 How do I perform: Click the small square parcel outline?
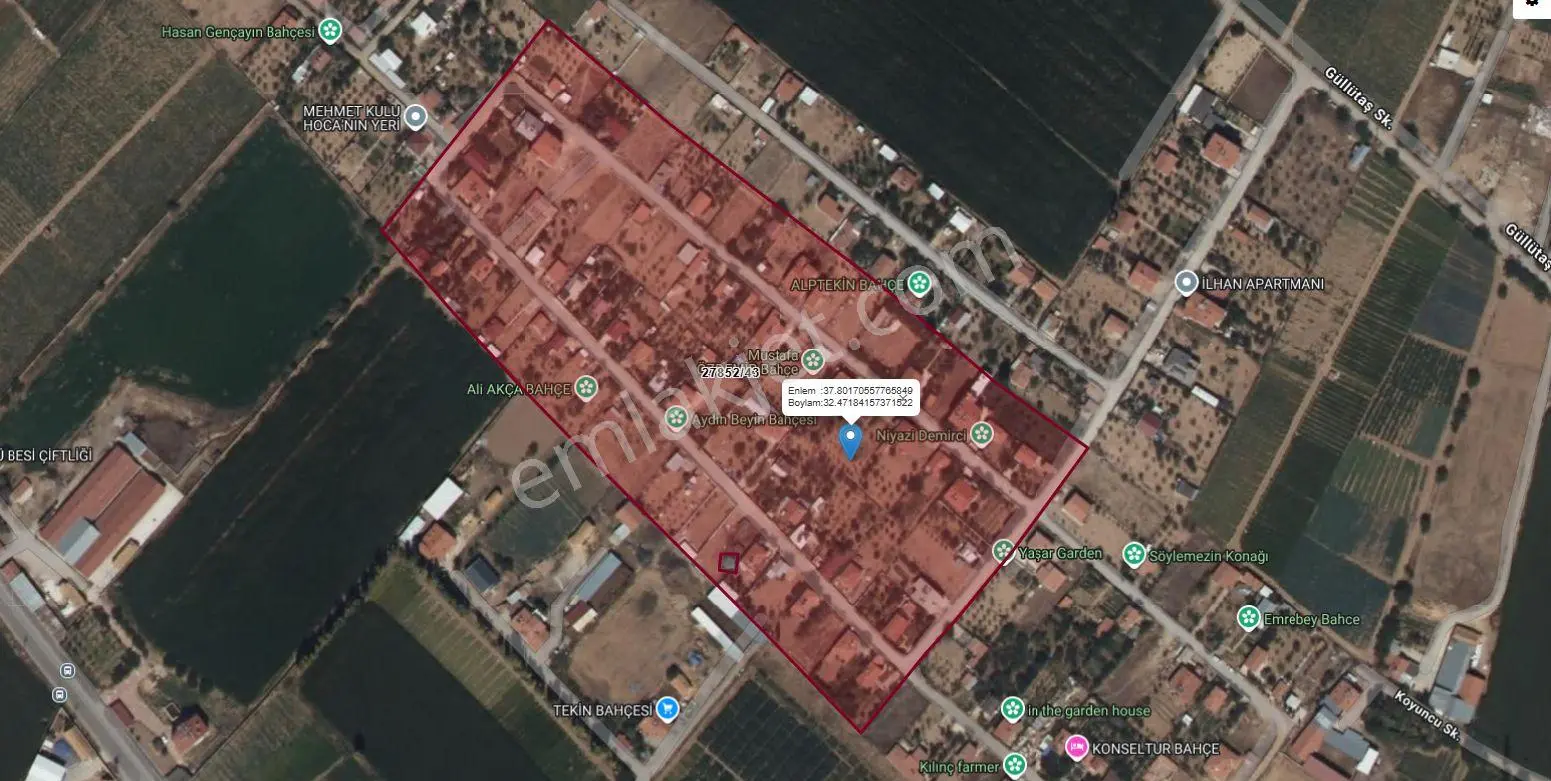click(729, 564)
